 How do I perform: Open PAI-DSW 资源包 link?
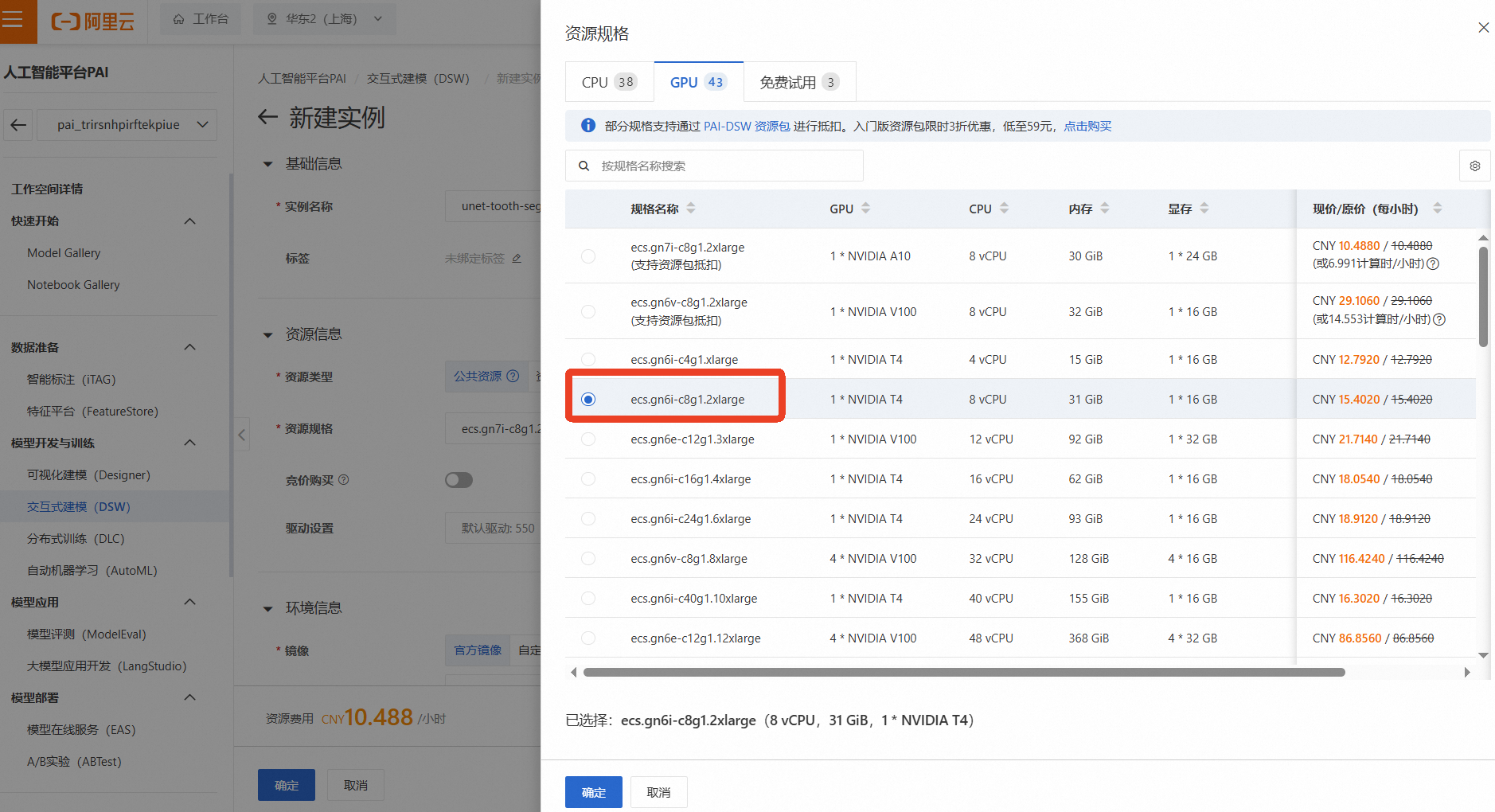click(x=747, y=126)
